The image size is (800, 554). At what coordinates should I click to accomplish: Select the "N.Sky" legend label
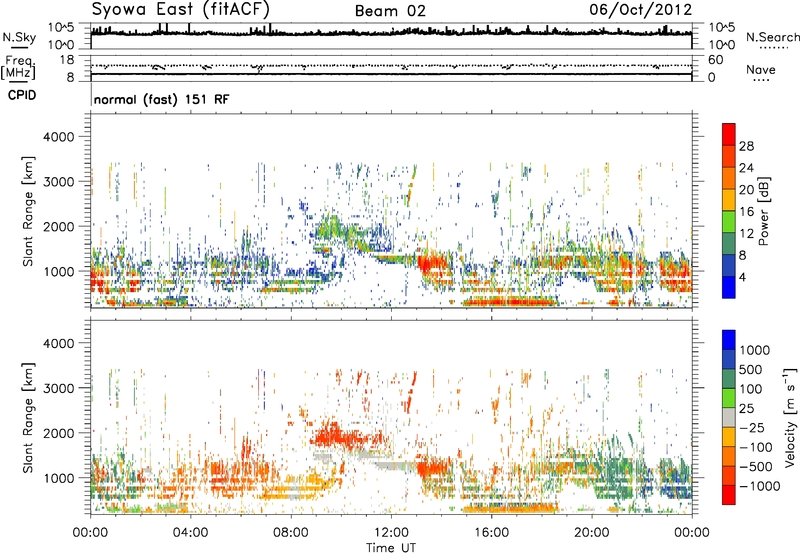click(x=19, y=37)
